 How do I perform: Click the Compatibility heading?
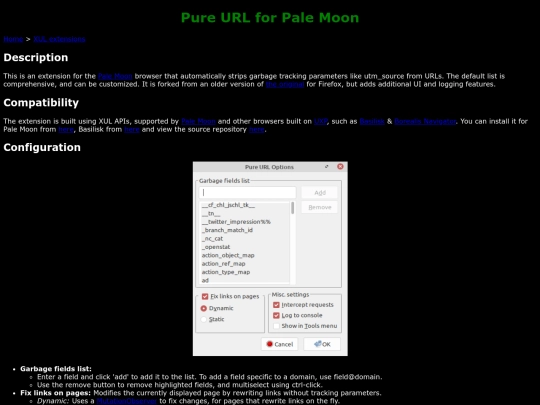41,103
